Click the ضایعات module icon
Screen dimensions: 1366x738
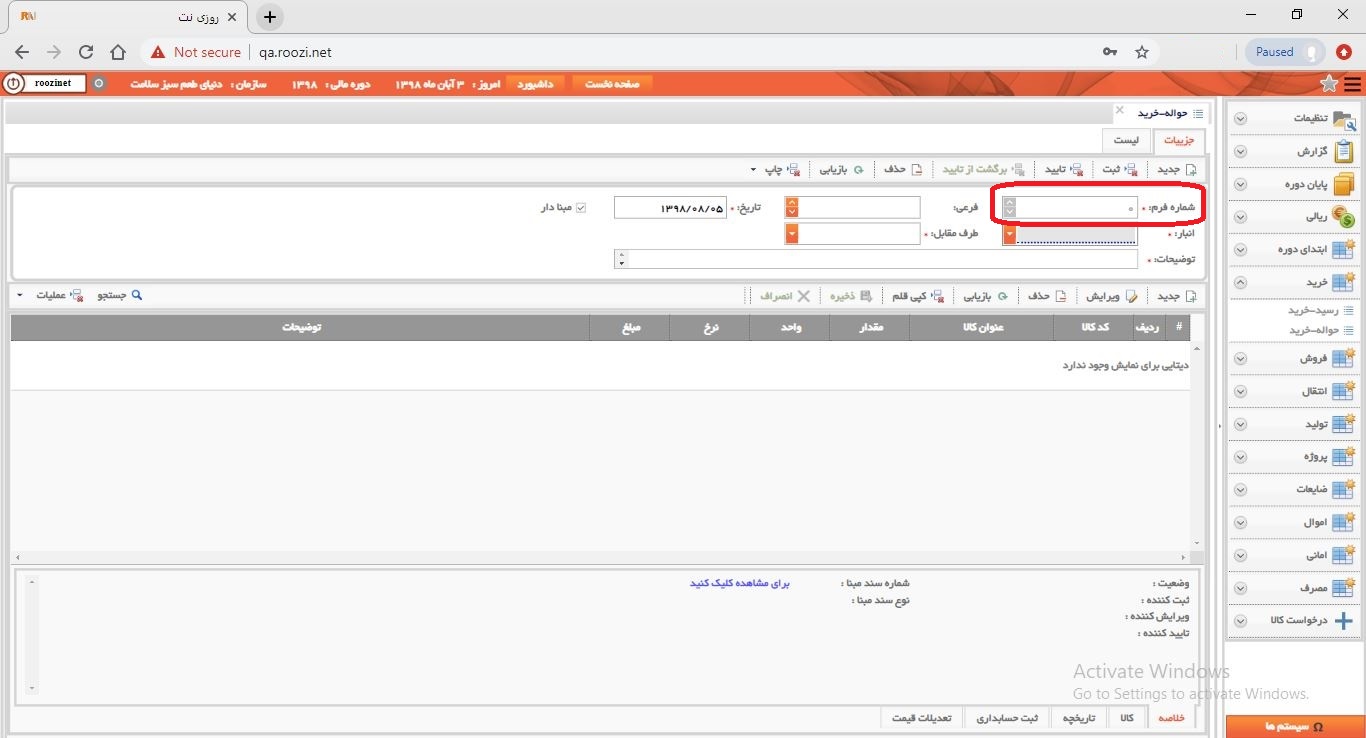click(x=1343, y=490)
